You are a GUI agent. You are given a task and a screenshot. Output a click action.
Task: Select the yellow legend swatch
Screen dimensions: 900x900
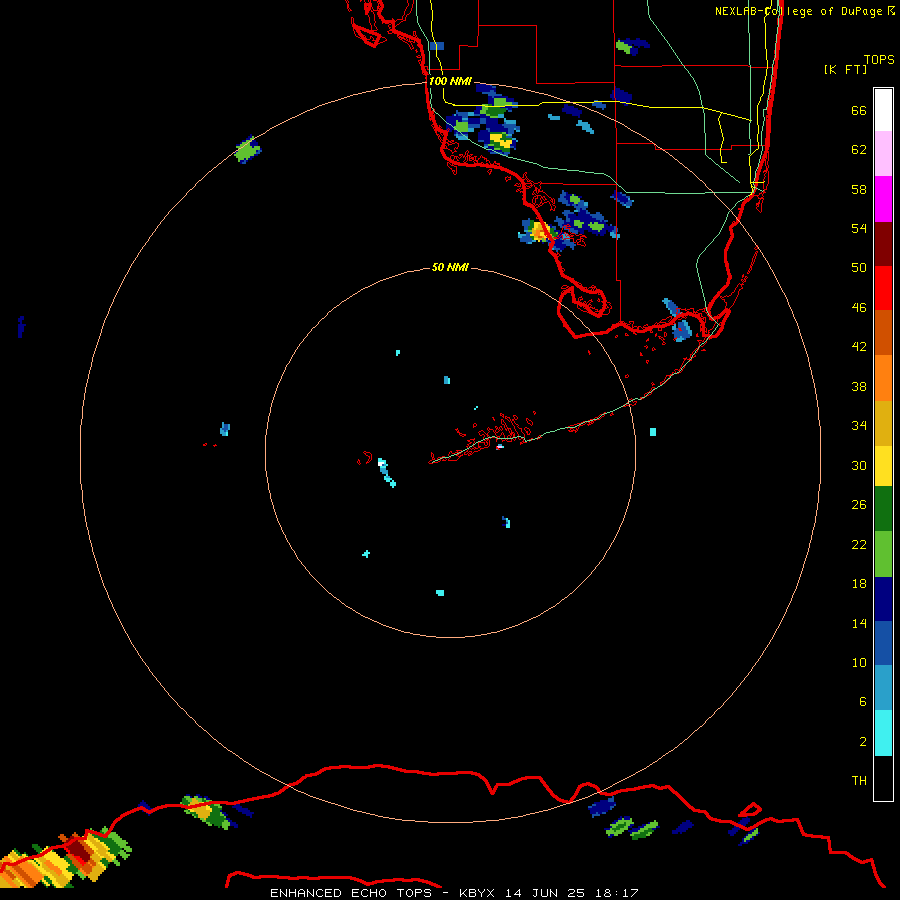tap(883, 466)
